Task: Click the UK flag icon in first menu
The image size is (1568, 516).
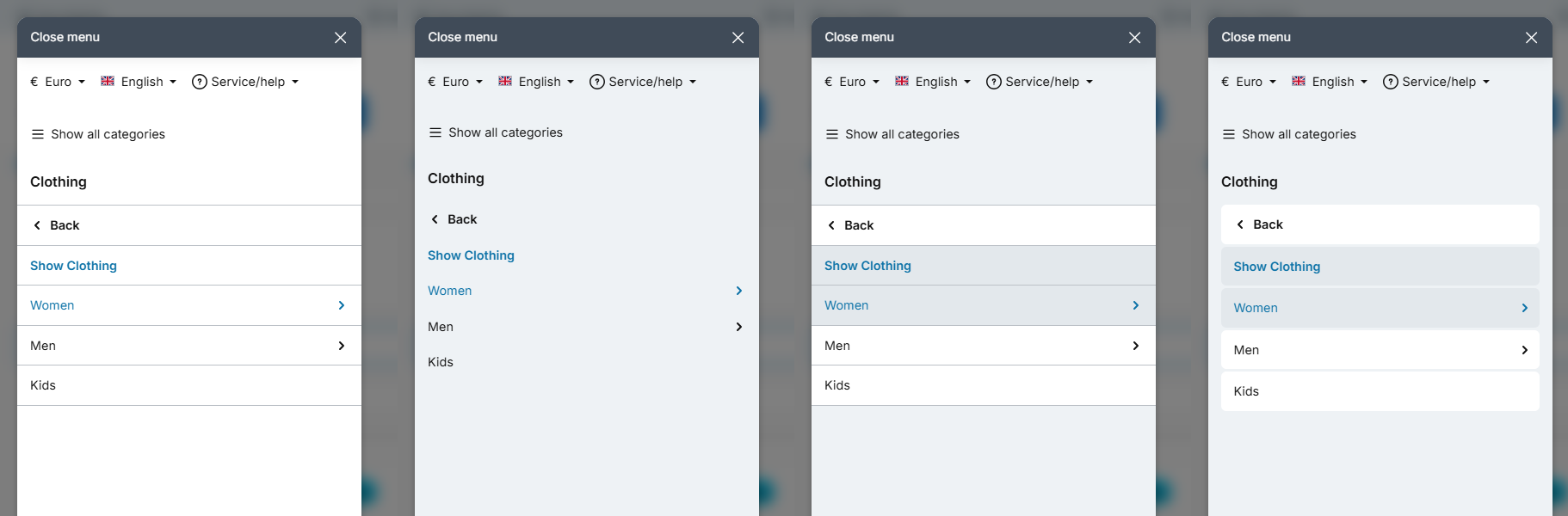Action: point(108,81)
